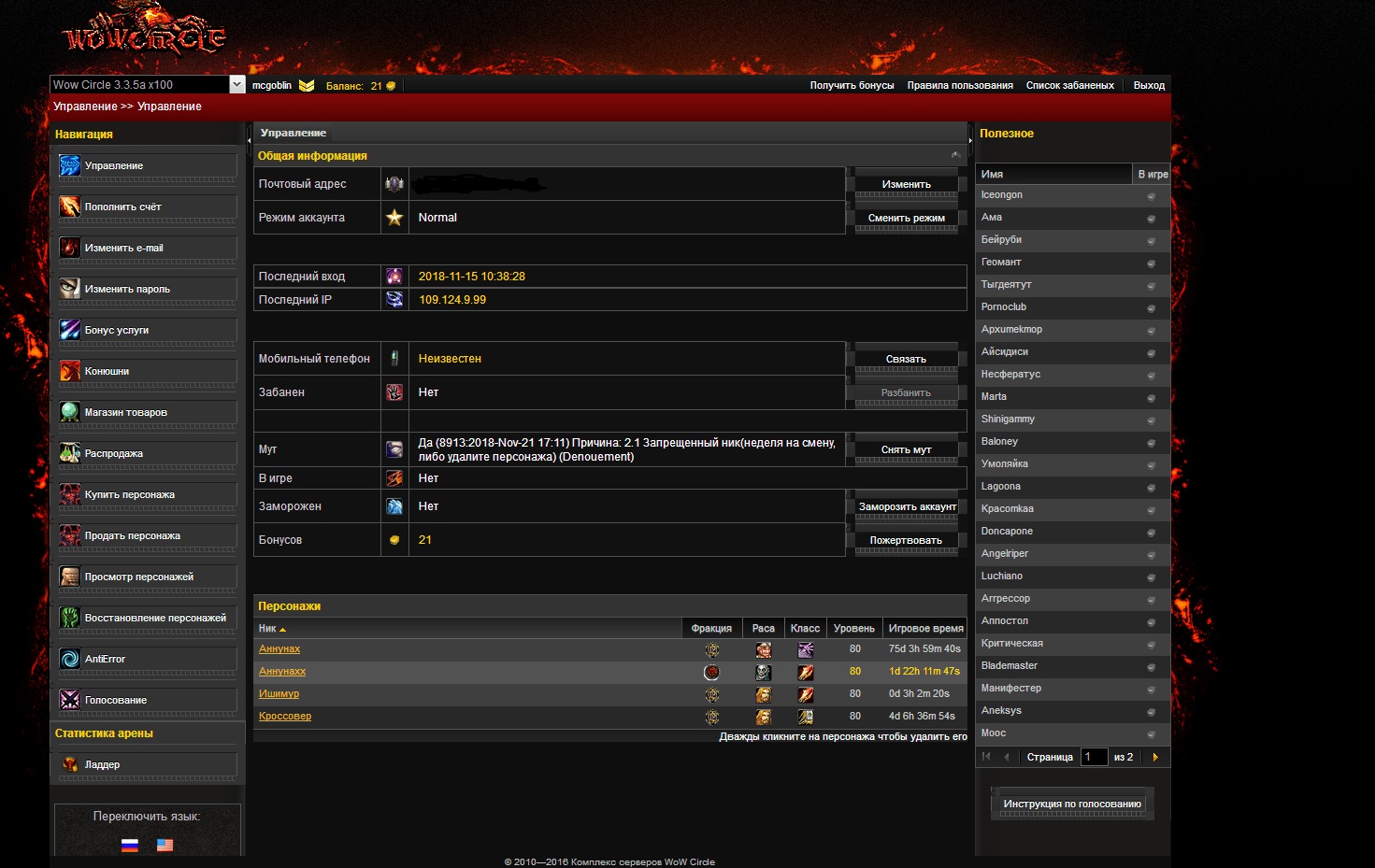Click the mail envelope icon beside mcgoblin
Image resolution: width=1375 pixels, height=868 pixels.
(x=307, y=86)
